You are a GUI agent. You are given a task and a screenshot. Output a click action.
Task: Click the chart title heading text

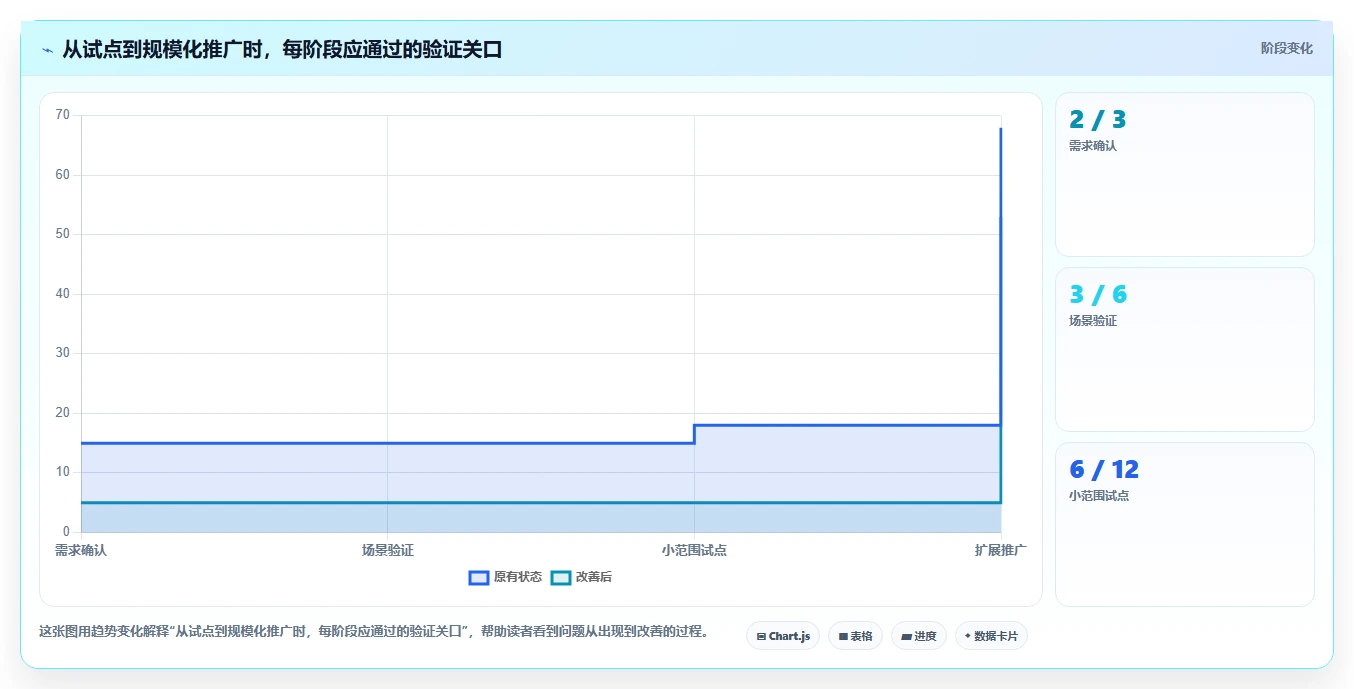click(x=282, y=49)
